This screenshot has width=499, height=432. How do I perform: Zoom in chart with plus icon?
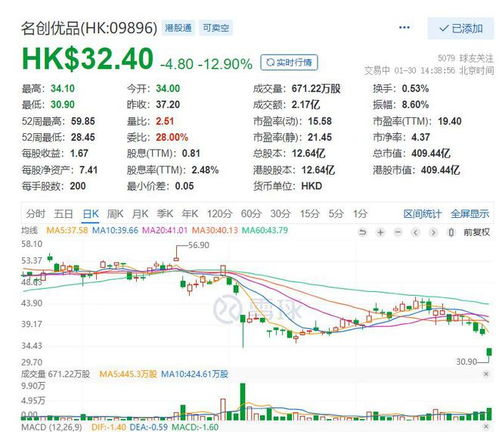point(380,232)
